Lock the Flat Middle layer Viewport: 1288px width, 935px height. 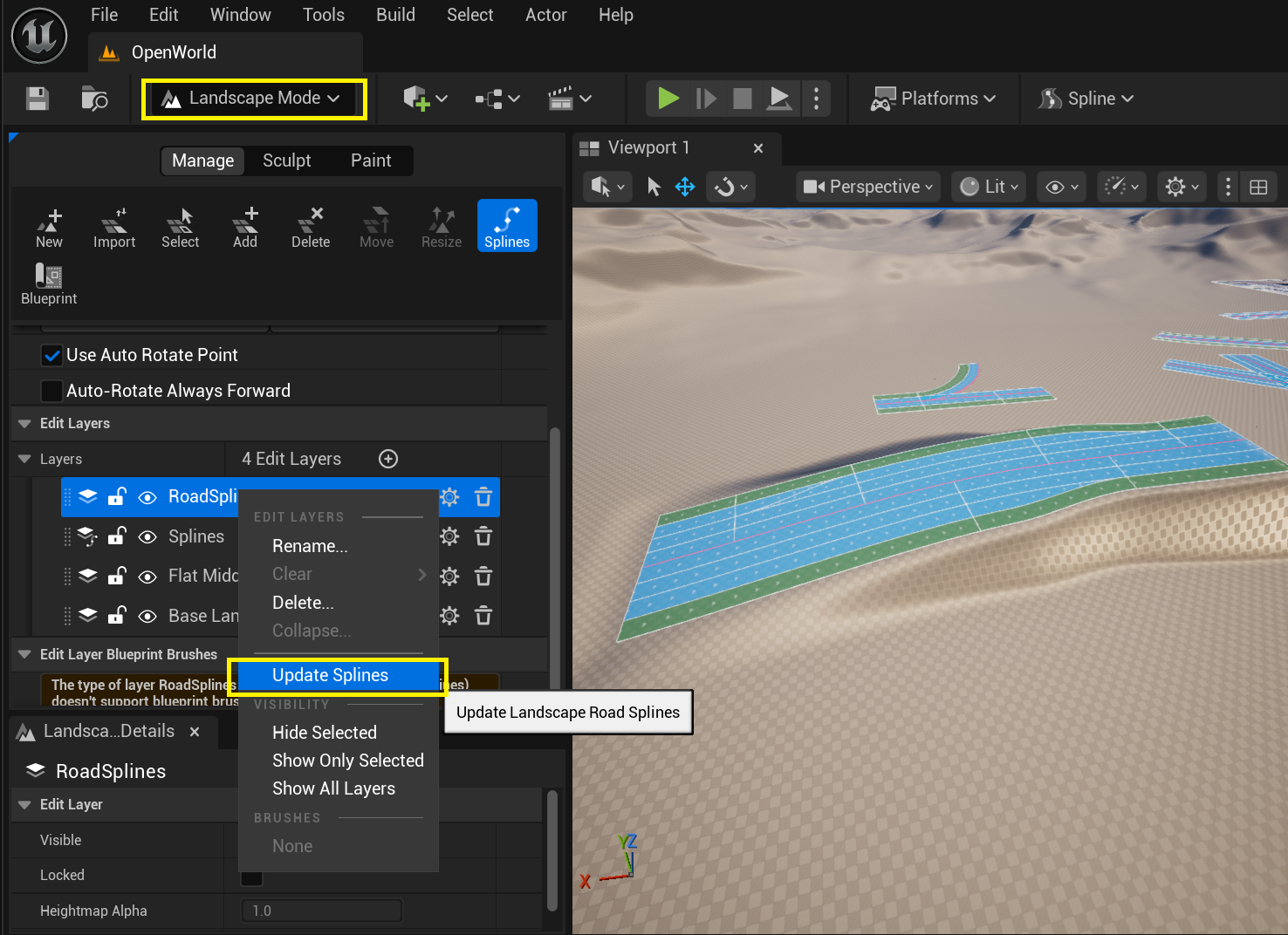point(117,575)
